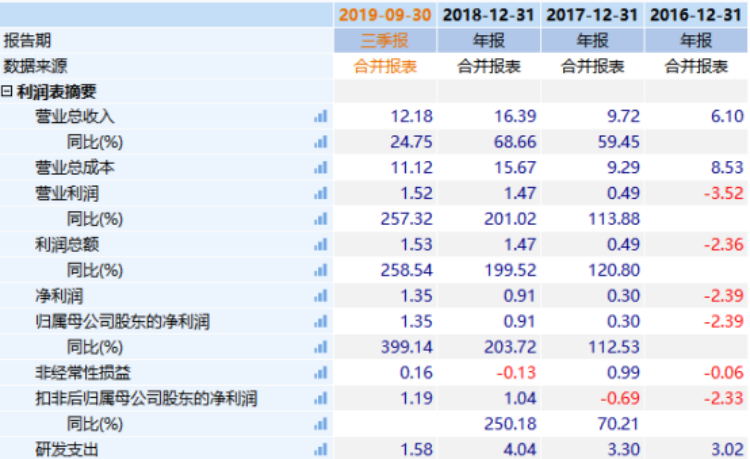The image size is (750, 459).
Task: Click the 199.52 growth value
Action: [510, 270]
